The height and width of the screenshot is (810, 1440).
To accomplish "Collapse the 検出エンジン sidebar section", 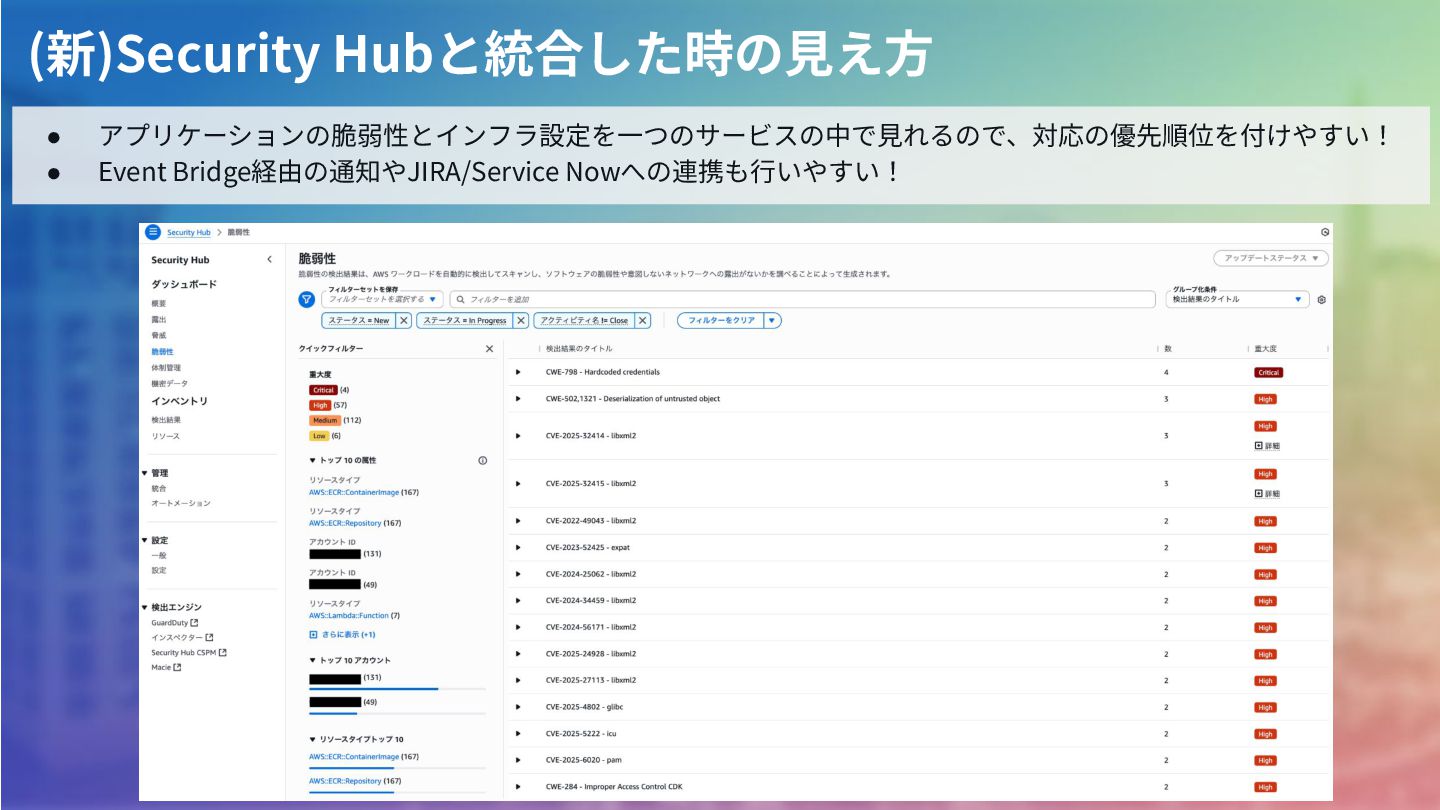I will [x=145, y=607].
